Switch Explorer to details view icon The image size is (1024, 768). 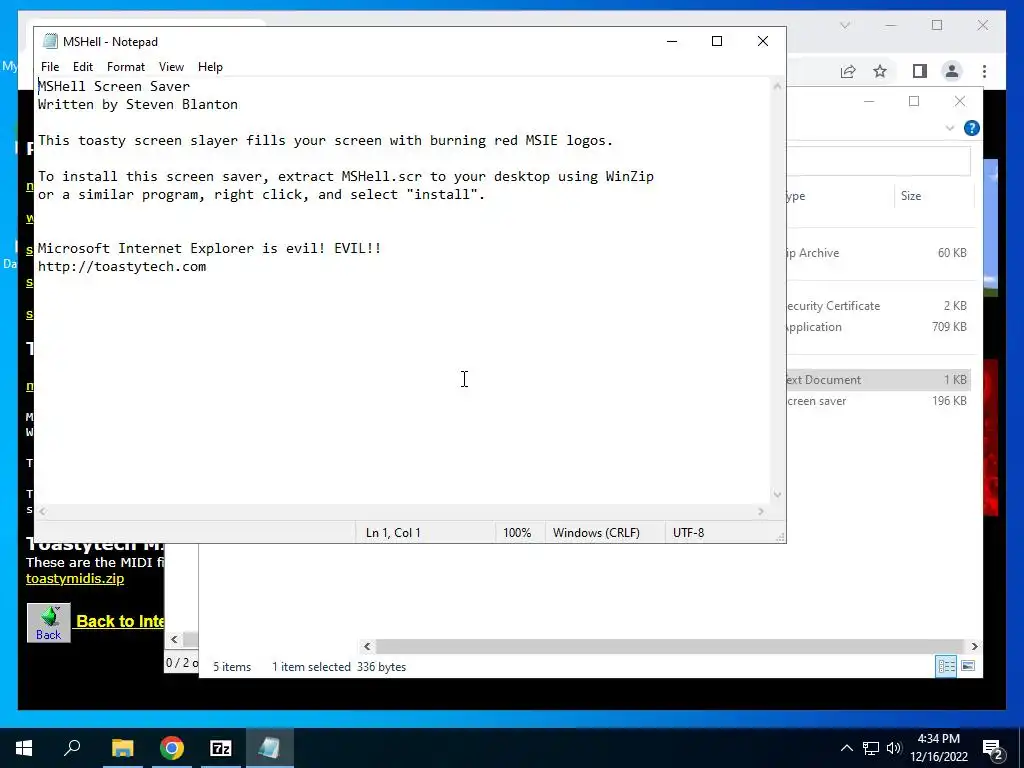pyautogui.click(x=946, y=666)
